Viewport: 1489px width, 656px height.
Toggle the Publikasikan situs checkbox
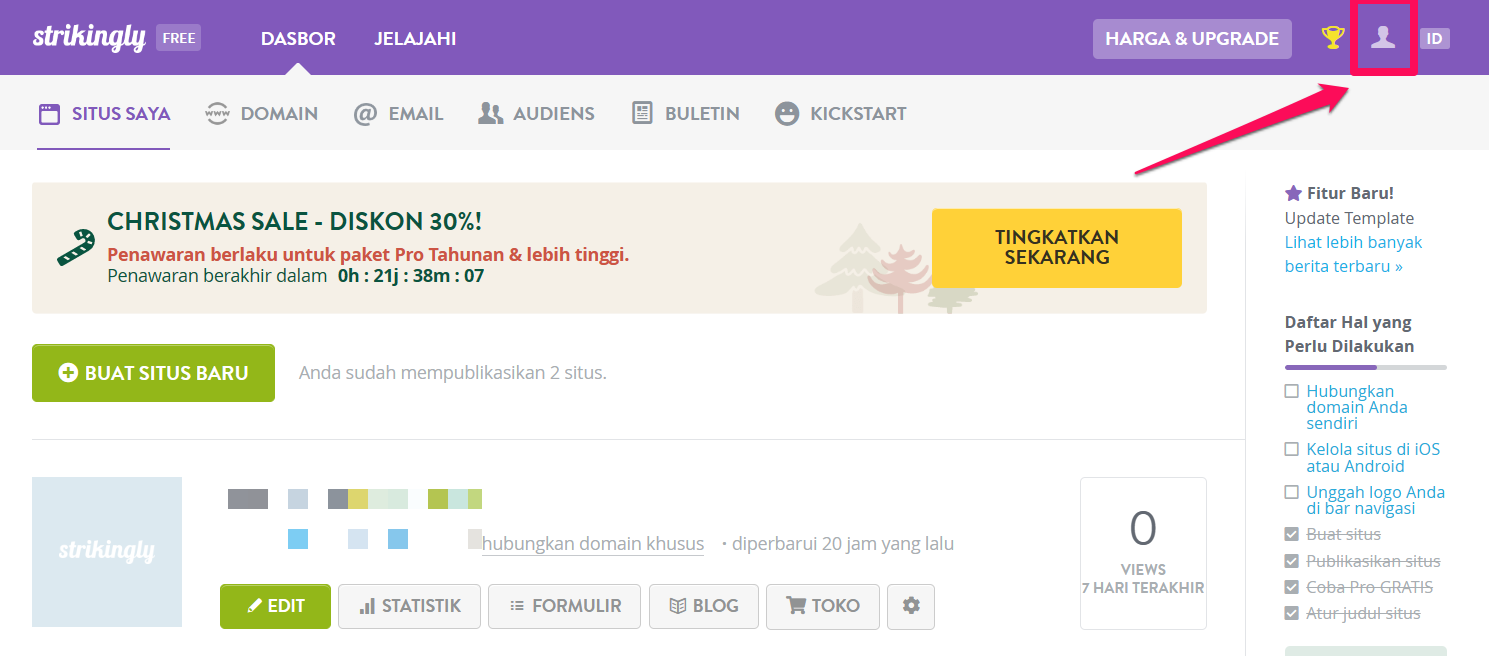pyautogui.click(x=1292, y=561)
